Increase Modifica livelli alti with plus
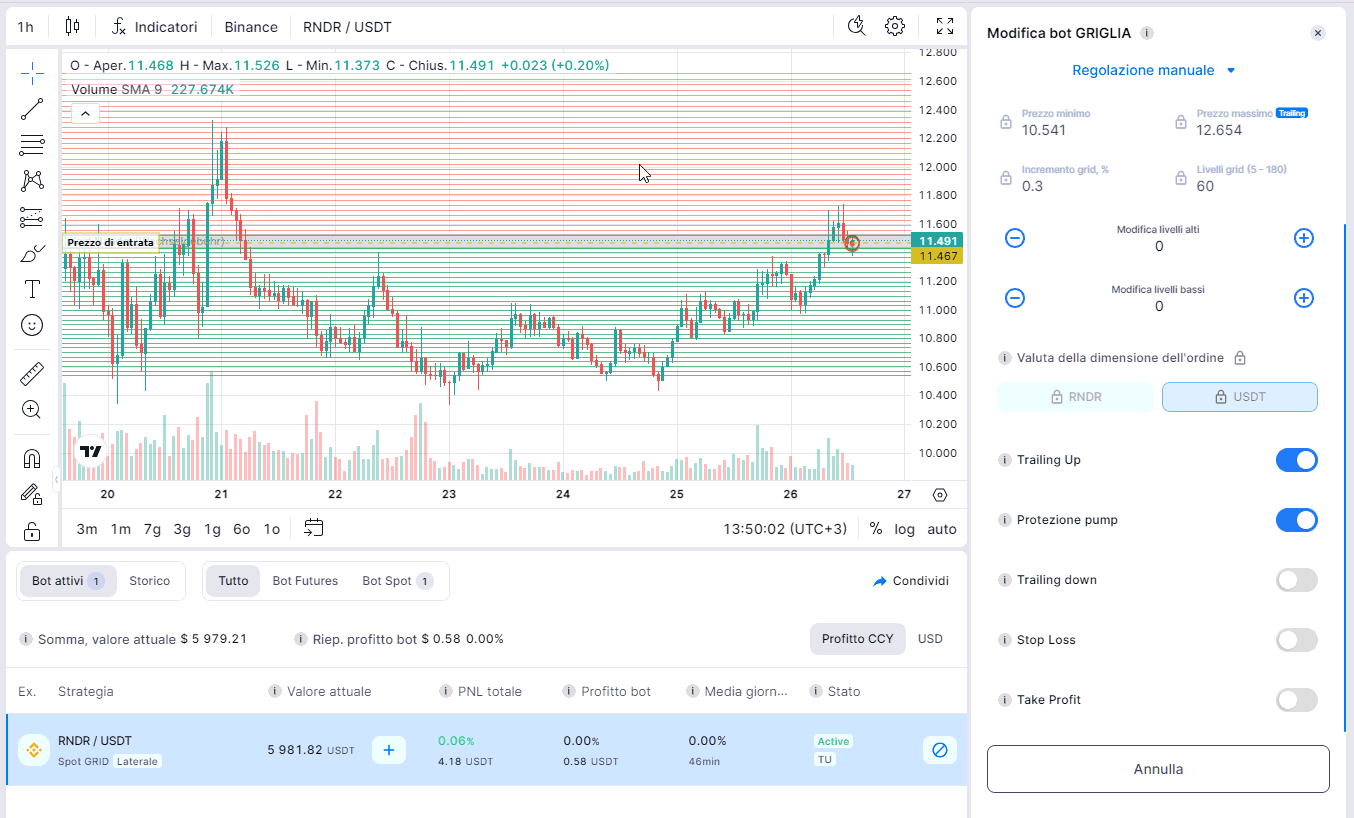The image size is (1354, 818). pos(1303,238)
